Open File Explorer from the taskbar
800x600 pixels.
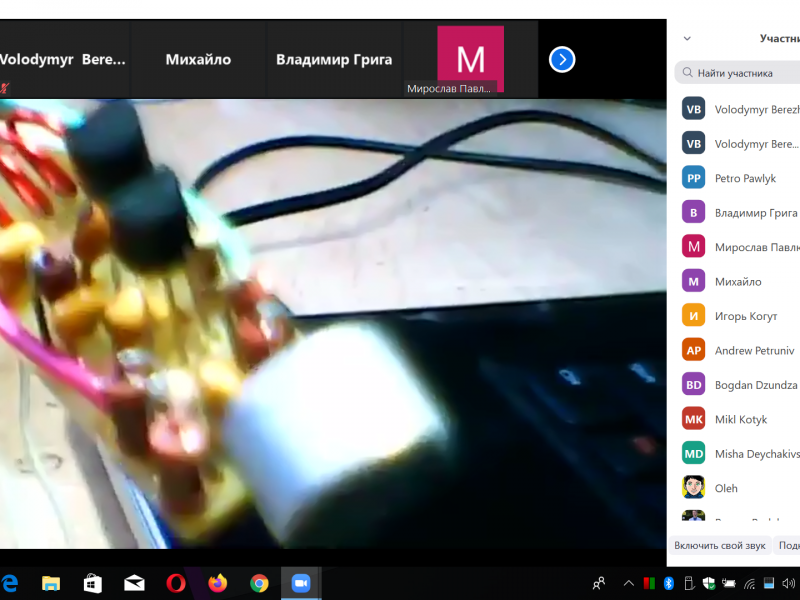tap(51, 583)
